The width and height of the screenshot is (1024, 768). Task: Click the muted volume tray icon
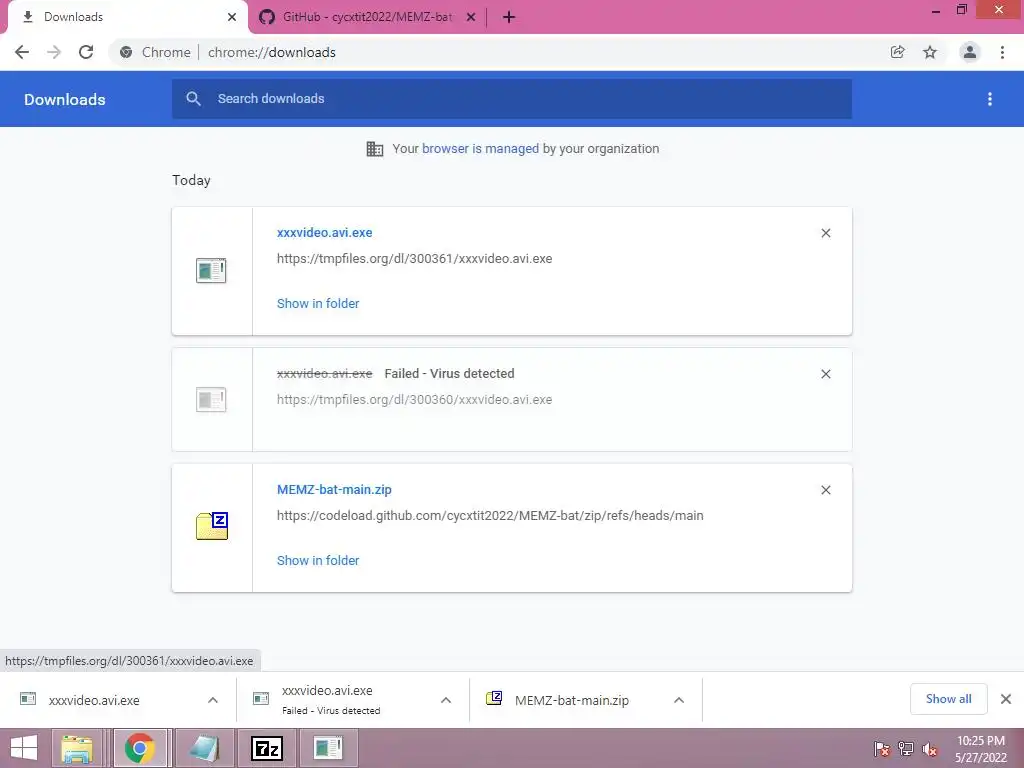pos(930,749)
